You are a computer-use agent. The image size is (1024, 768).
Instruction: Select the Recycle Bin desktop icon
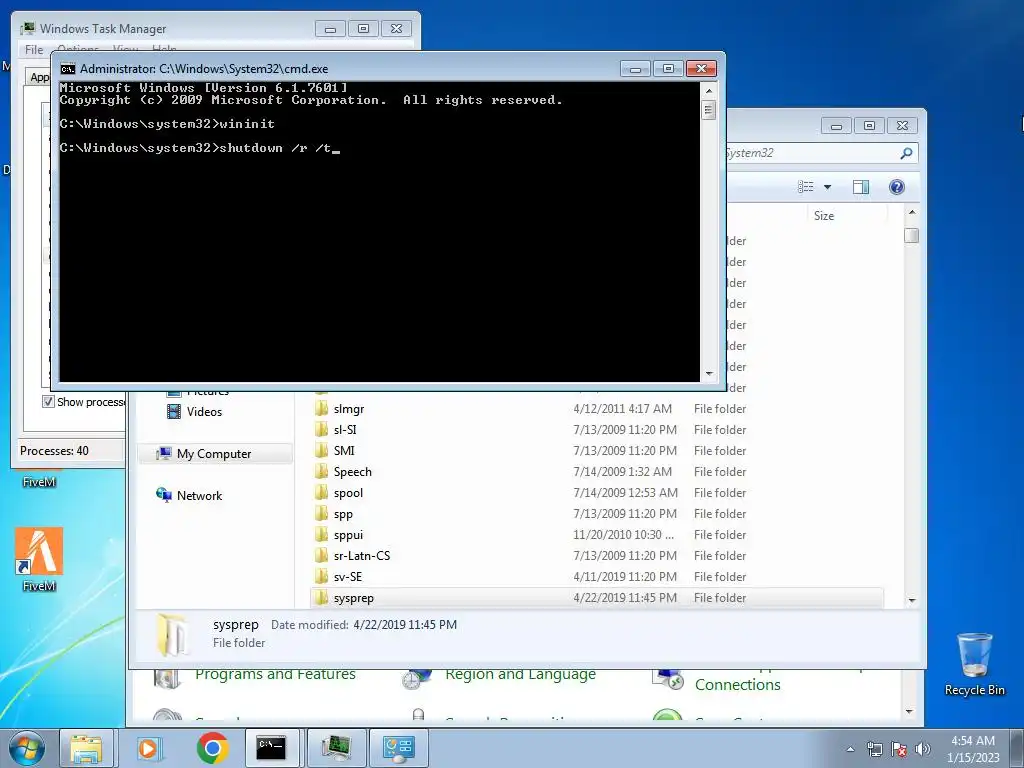point(974,664)
